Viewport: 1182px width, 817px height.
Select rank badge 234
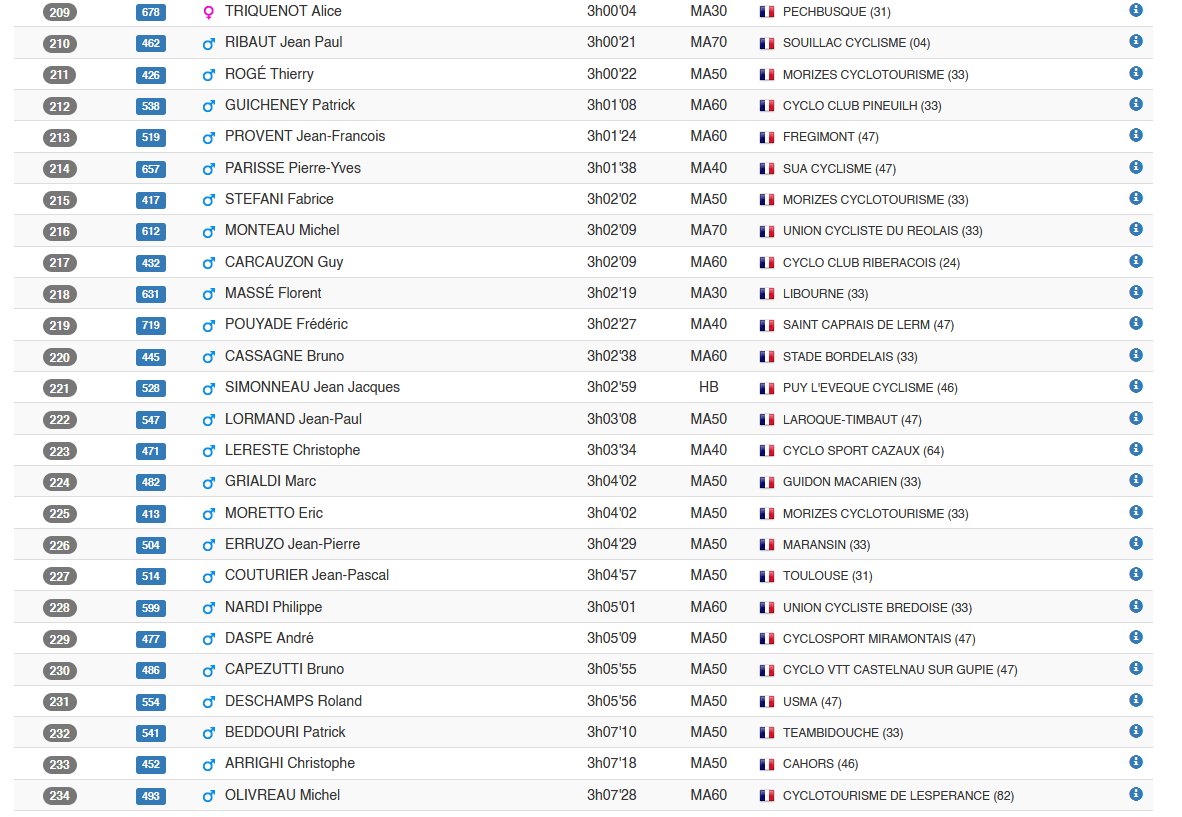[x=60, y=796]
